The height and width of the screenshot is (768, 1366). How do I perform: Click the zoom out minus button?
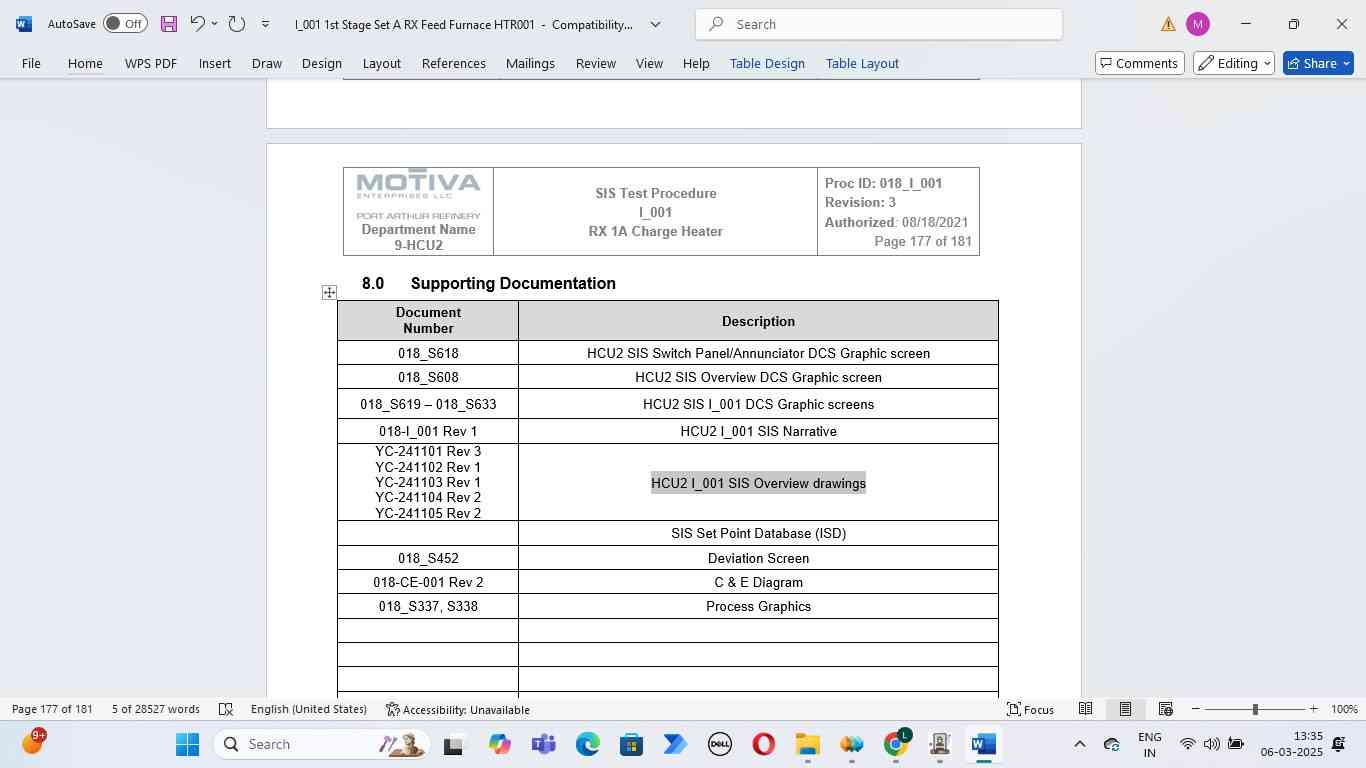[x=1195, y=709]
